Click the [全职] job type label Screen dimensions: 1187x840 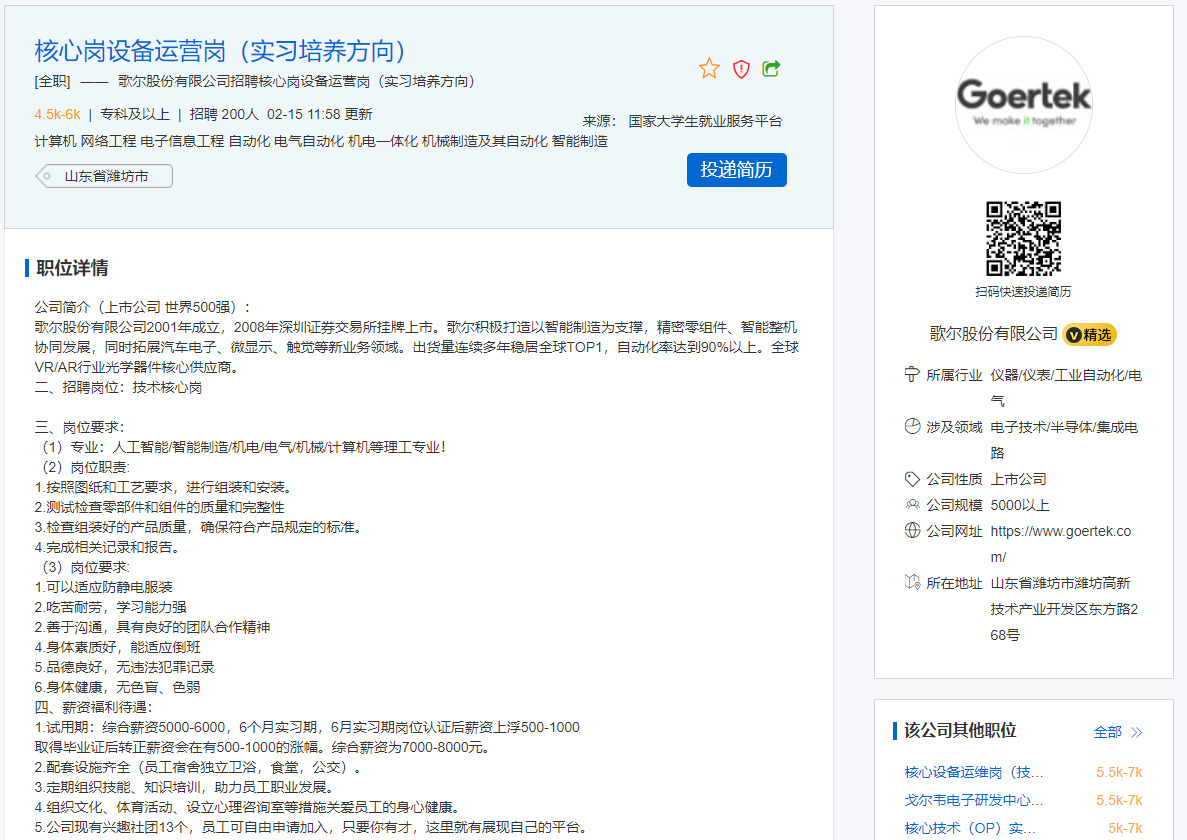tap(52, 81)
